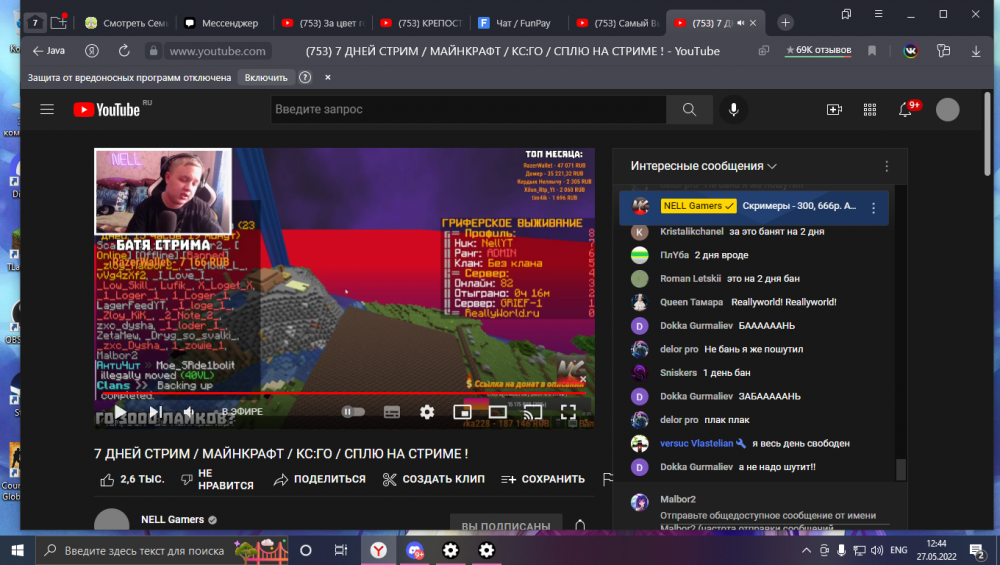Mute the video player volume
This screenshot has height=565, width=1000.
(x=189, y=412)
